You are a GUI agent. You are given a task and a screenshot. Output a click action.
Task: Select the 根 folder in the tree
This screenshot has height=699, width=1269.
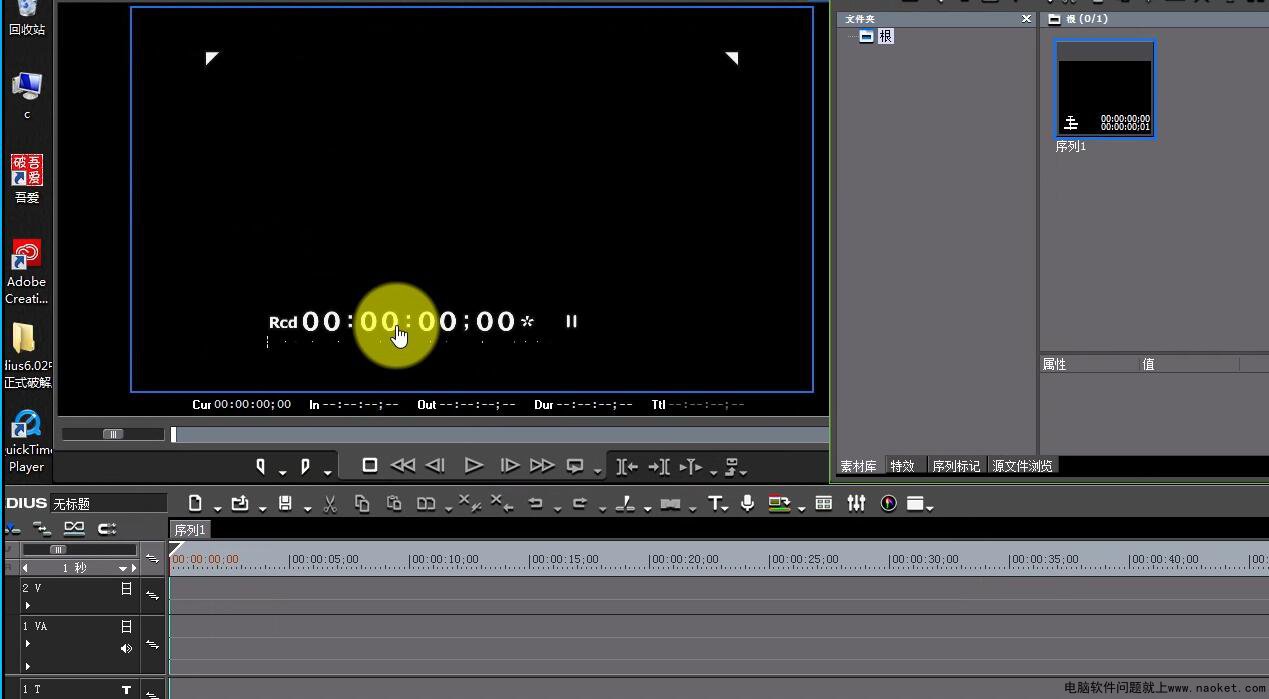886,36
